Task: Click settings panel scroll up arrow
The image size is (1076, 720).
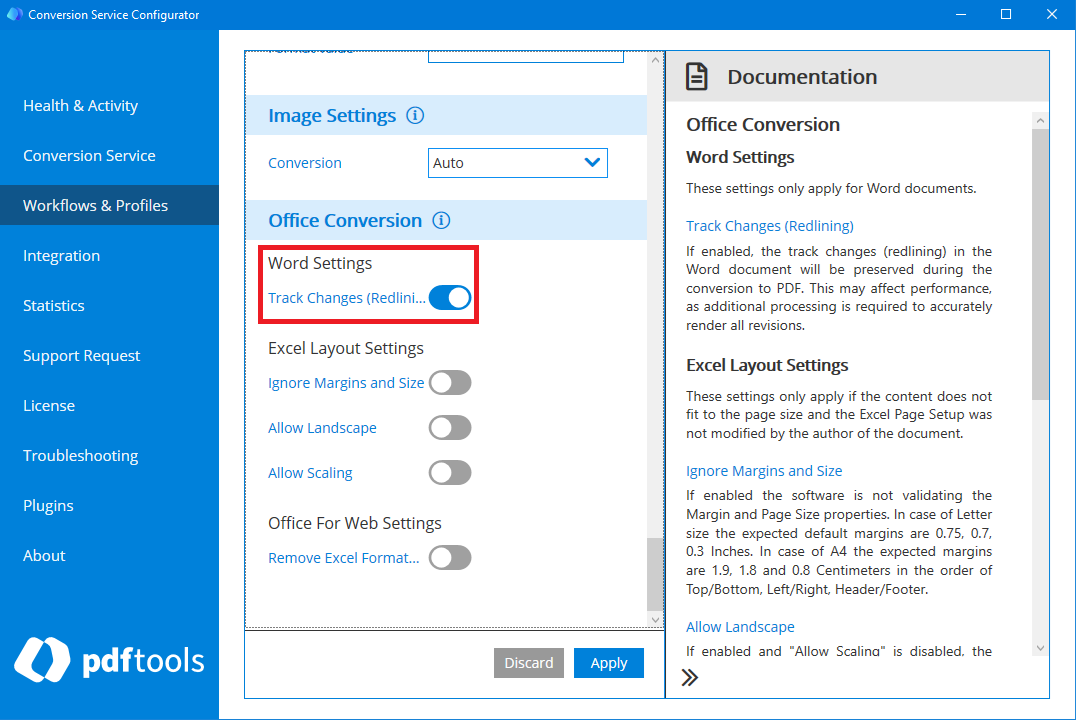Action: pyautogui.click(x=655, y=60)
